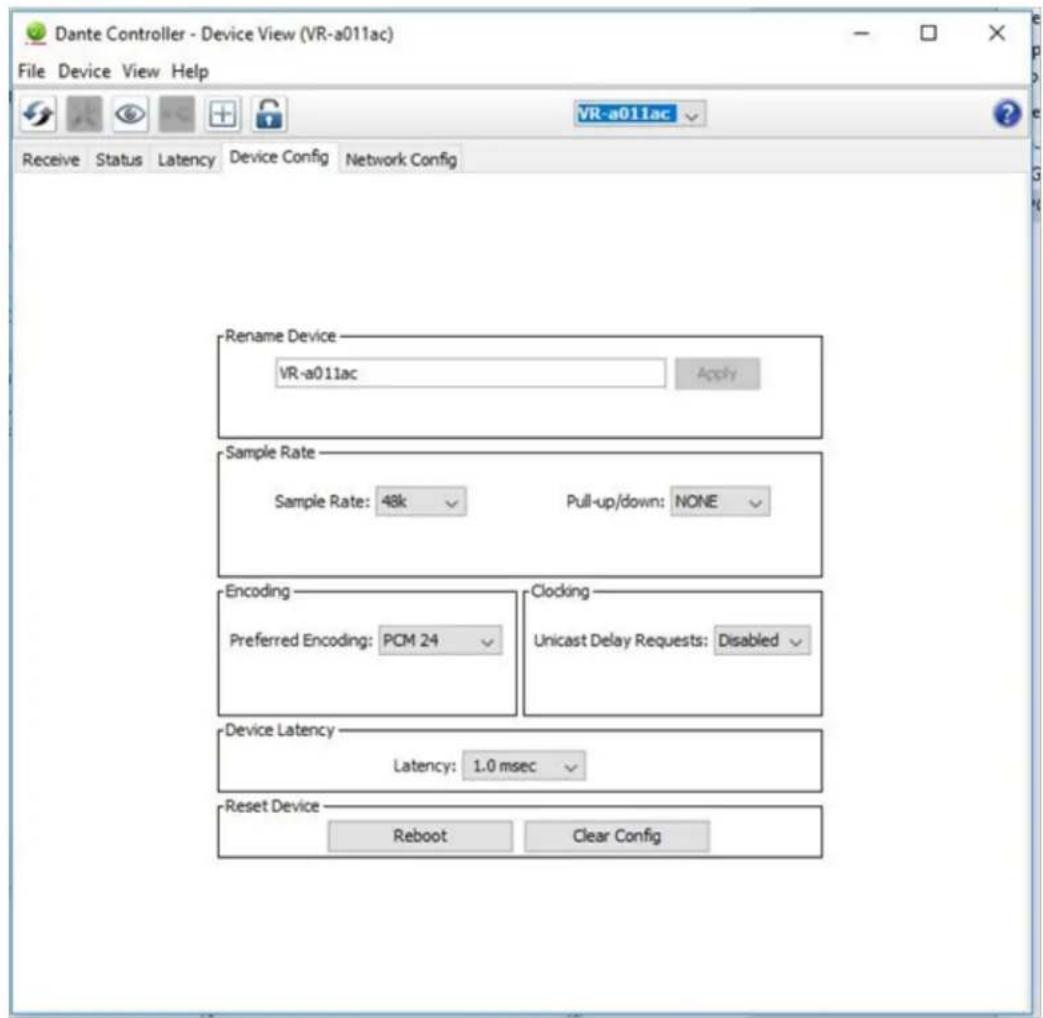Click the Apply rename button
1043x1018 pixels.
(x=717, y=373)
